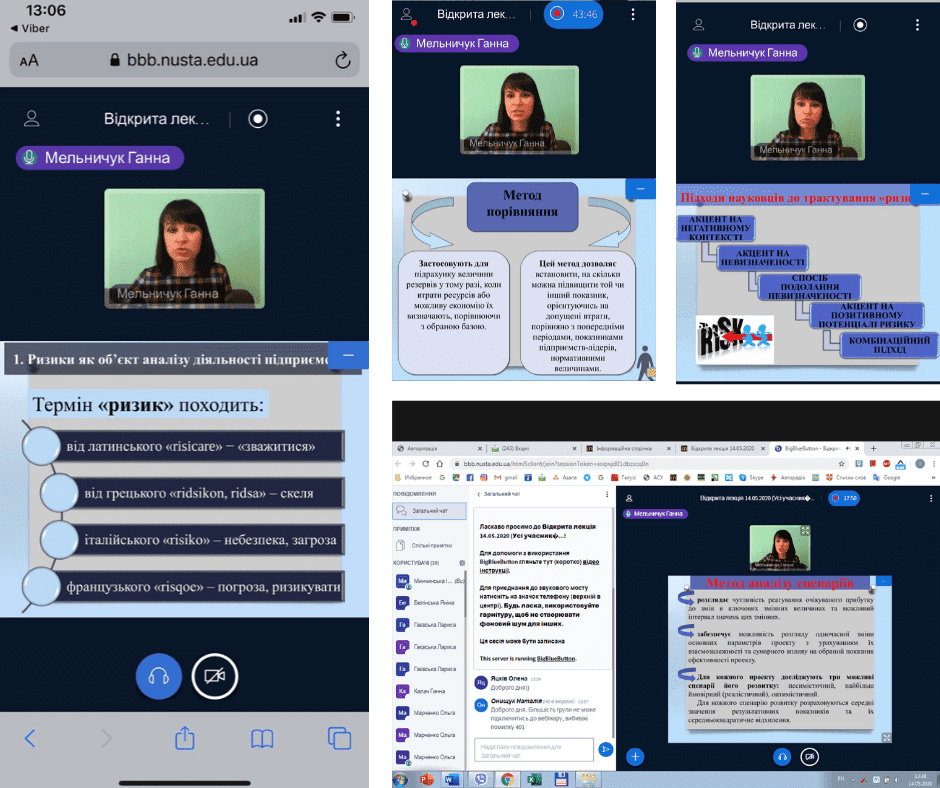Screen dimensions: 940x788
Task: Open the Избранное bookmarks folder
Action: [414, 478]
